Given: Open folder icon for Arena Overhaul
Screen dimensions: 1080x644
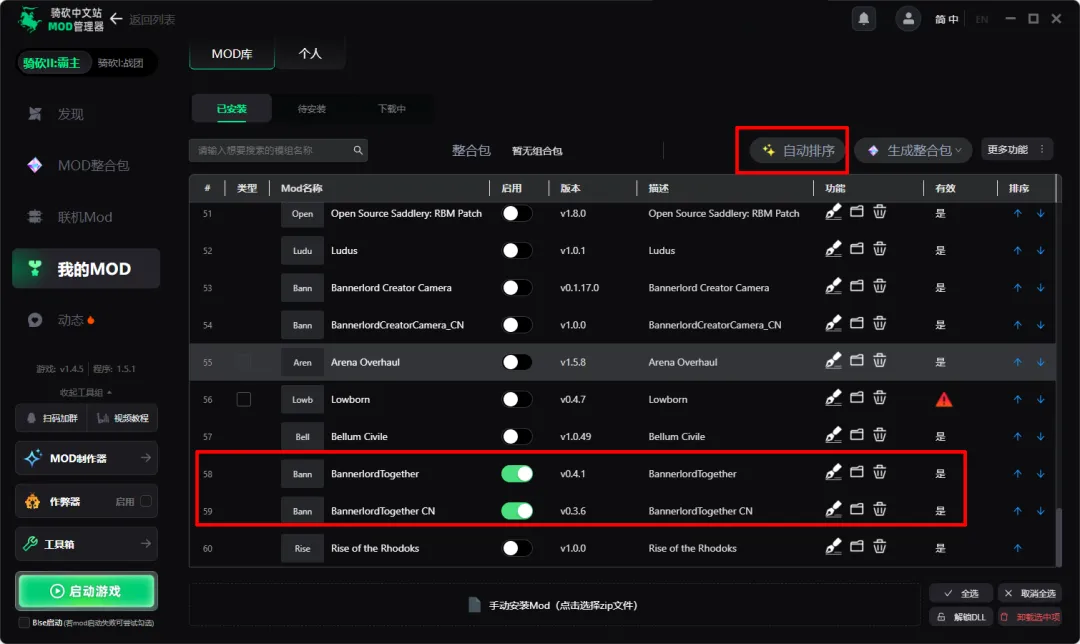Looking at the screenshot, I should pyautogui.click(x=857, y=360).
